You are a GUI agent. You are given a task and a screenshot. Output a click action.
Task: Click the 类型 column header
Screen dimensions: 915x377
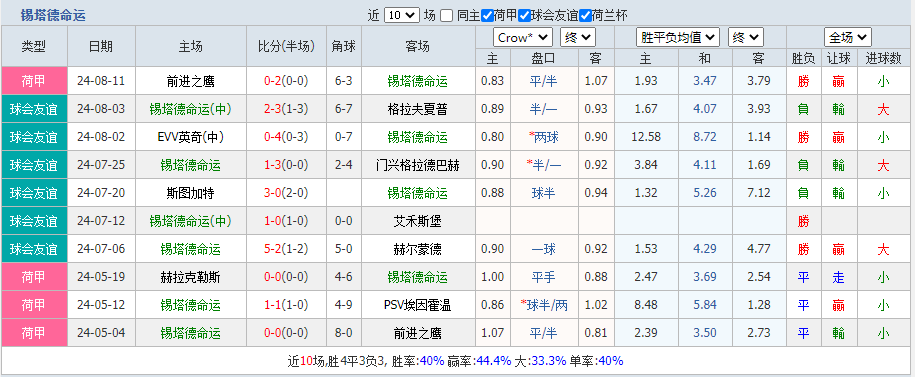pos(34,46)
